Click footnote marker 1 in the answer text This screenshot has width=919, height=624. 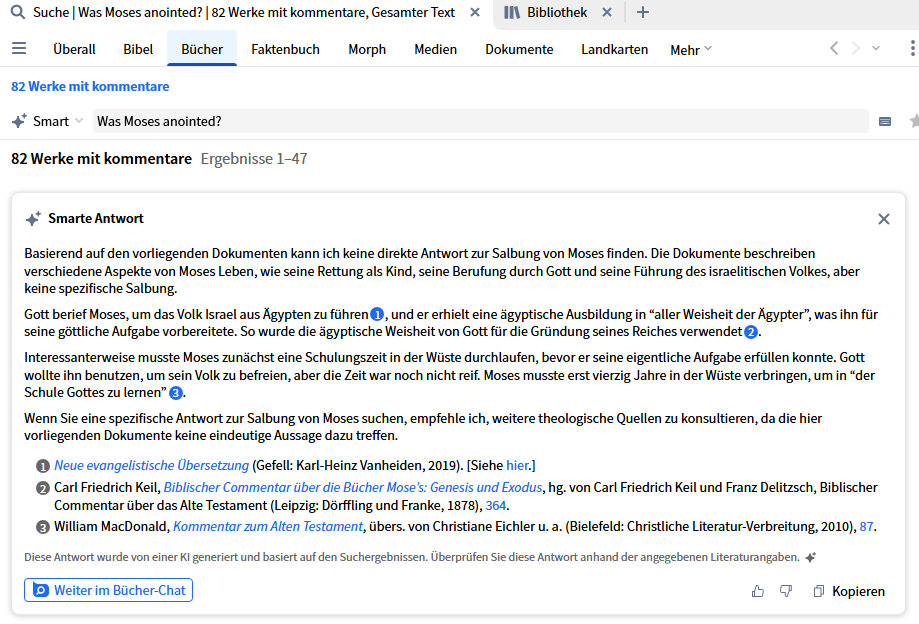(x=375, y=314)
